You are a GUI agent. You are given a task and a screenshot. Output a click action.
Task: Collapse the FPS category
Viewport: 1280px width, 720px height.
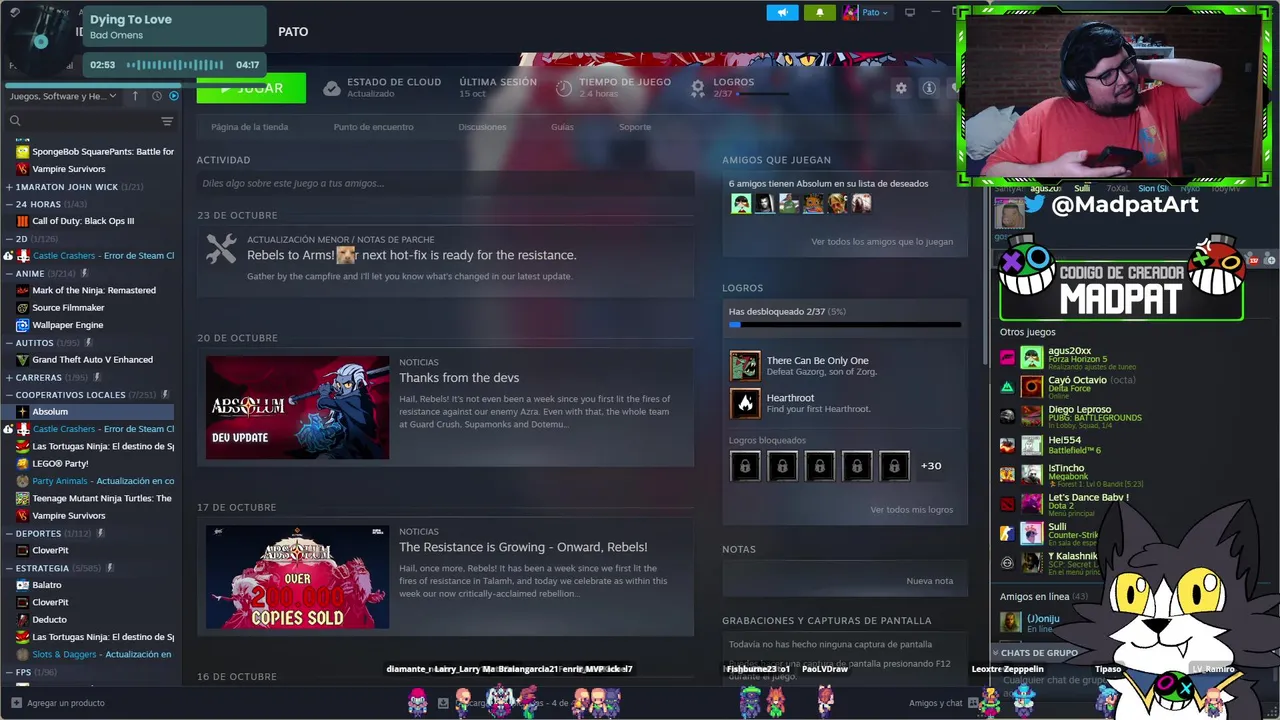pyautogui.click(x=33, y=672)
